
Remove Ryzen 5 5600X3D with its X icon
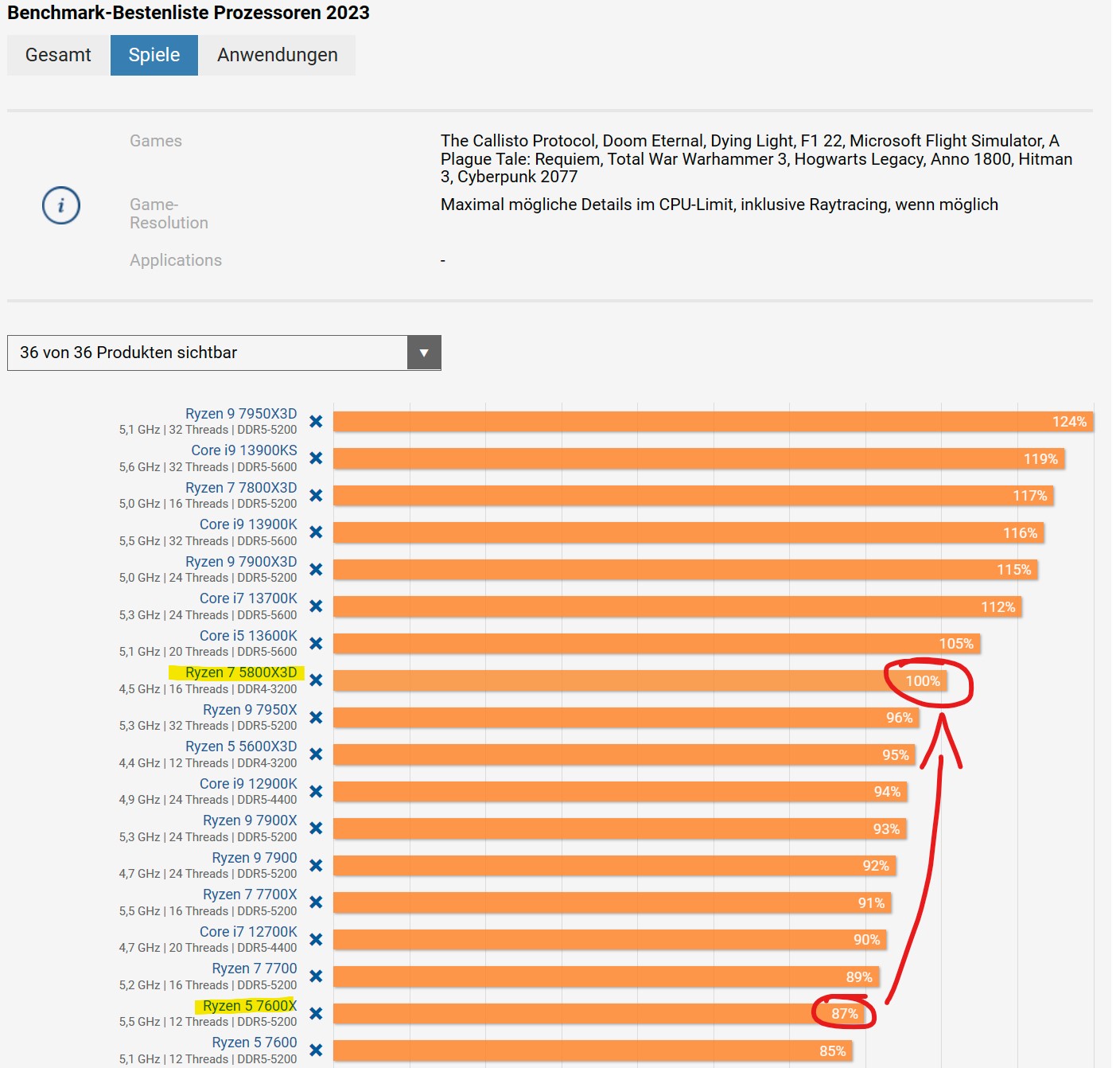point(316,754)
